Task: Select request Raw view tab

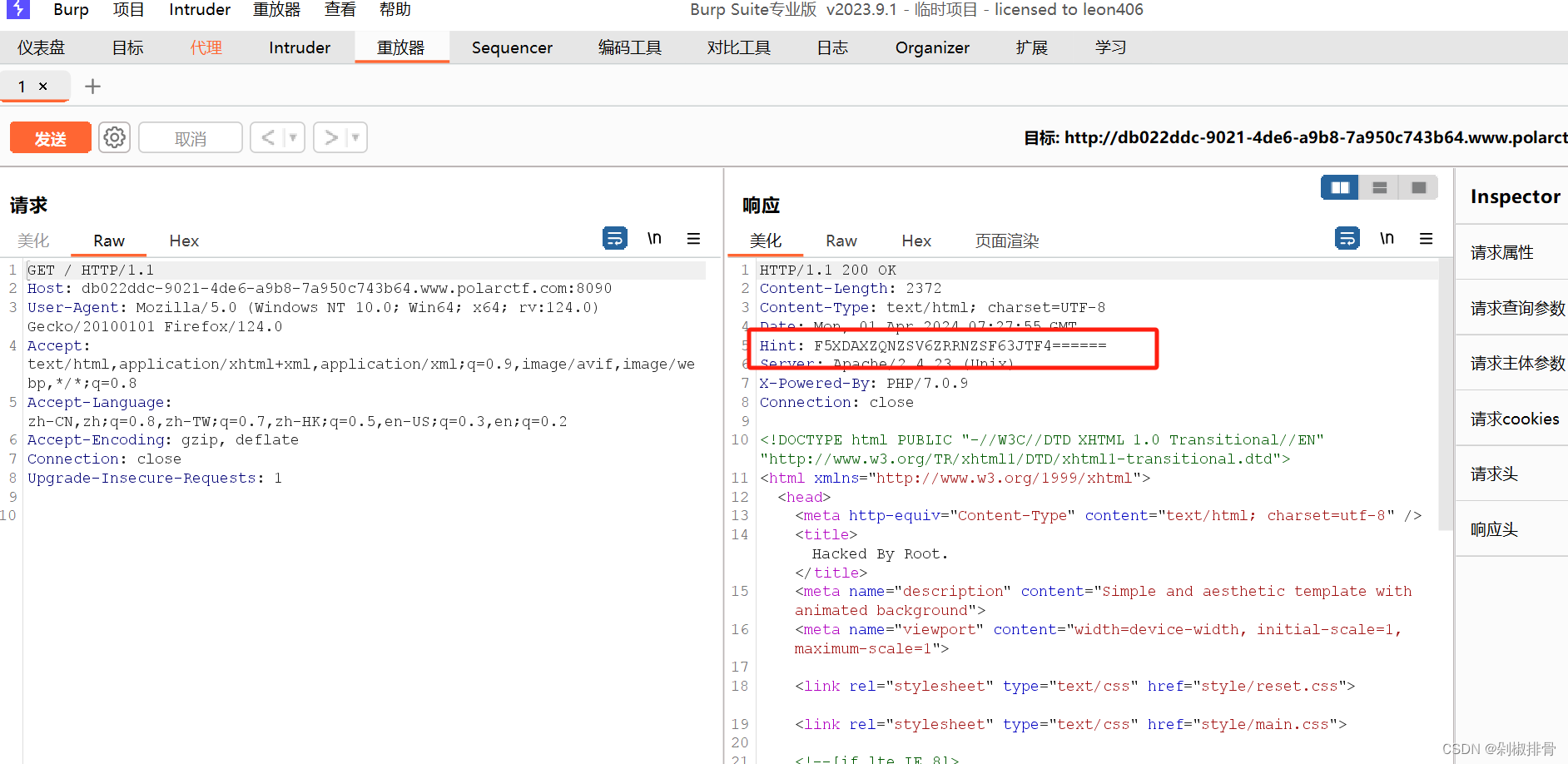Action: (x=109, y=241)
